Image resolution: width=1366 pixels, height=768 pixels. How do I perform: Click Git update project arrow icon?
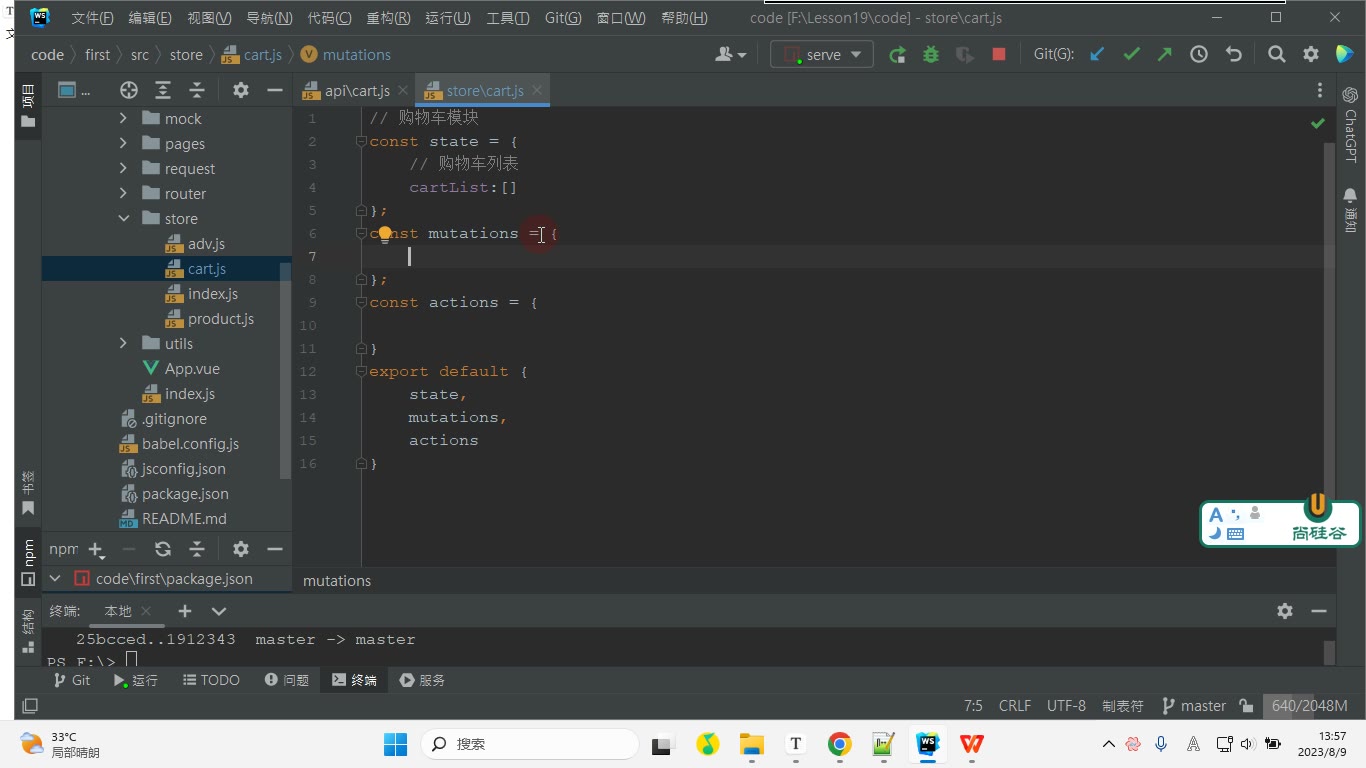click(x=1097, y=55)
